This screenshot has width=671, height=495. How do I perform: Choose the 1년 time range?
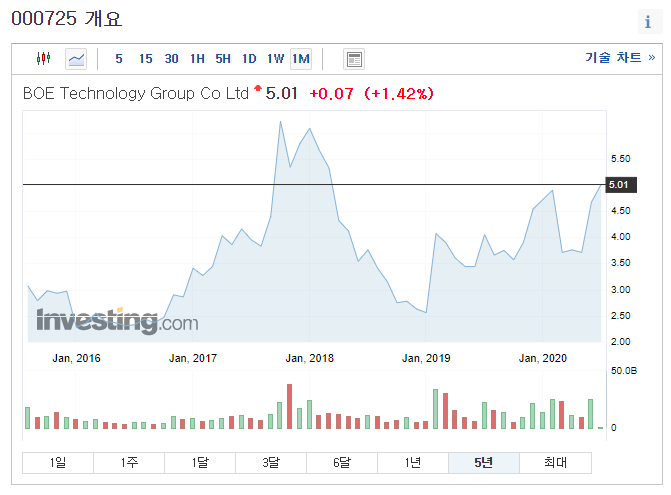click(413, 462)
